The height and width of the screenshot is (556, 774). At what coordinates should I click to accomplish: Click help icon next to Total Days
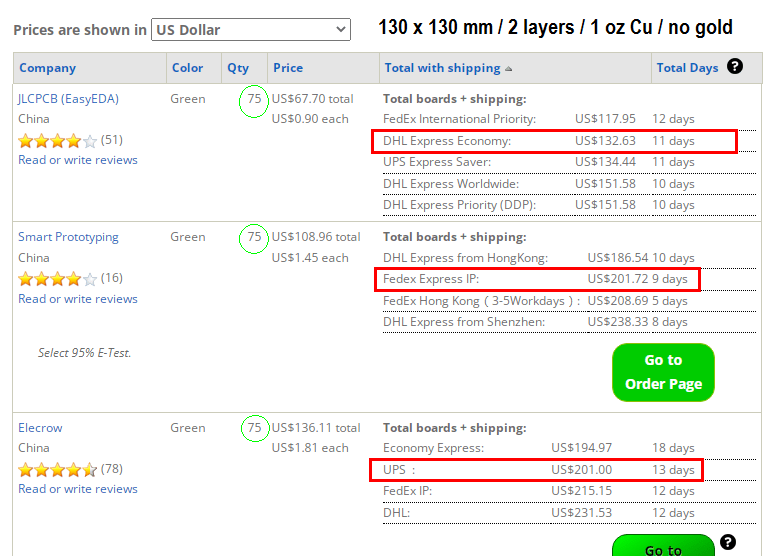pos(735,66)
